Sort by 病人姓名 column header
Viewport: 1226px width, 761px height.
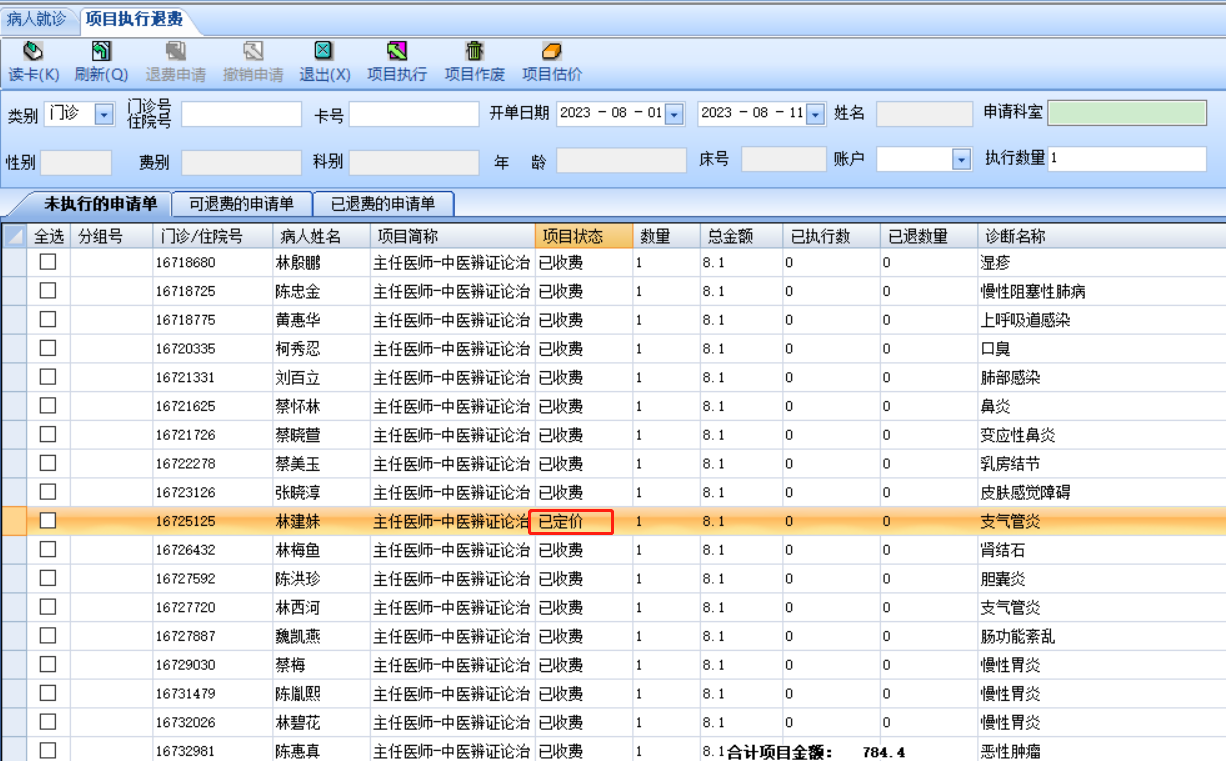321,236
